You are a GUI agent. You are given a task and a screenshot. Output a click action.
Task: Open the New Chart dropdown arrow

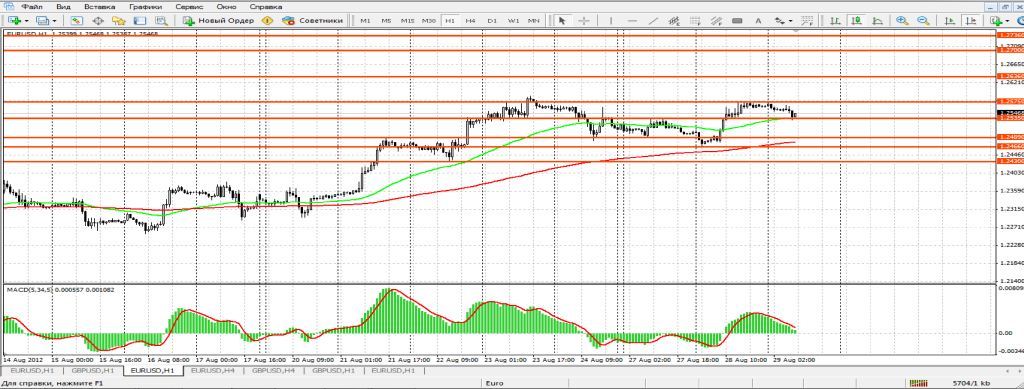tap(27, 21)
